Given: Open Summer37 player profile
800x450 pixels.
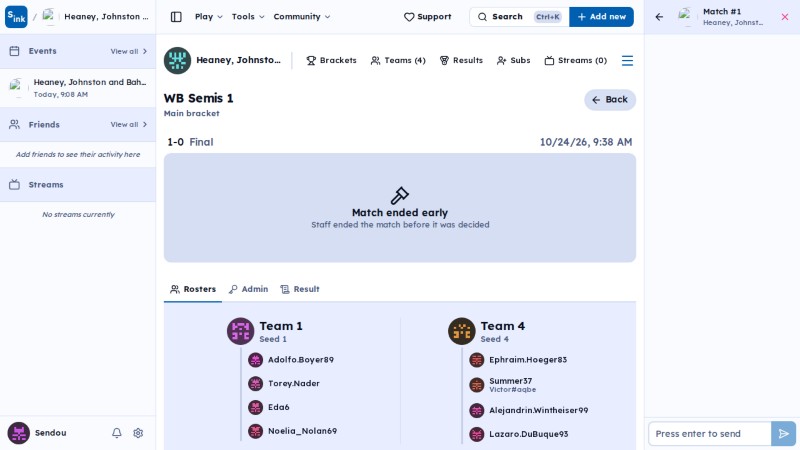Looking at the screenshot, I should coord(510,381).
